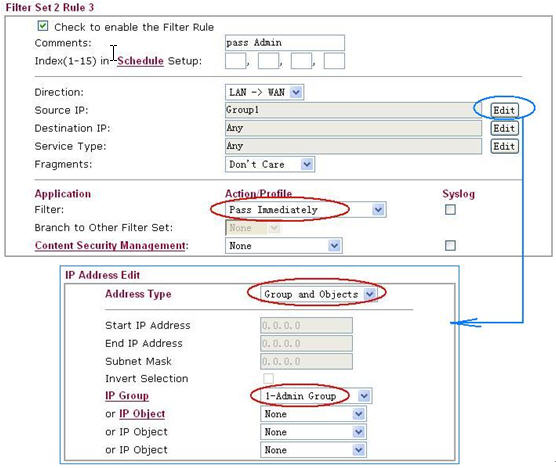Viewport: 556px width, 468px height.
Task: Click the fourth Schedule index box
Action: coord(334,61)
